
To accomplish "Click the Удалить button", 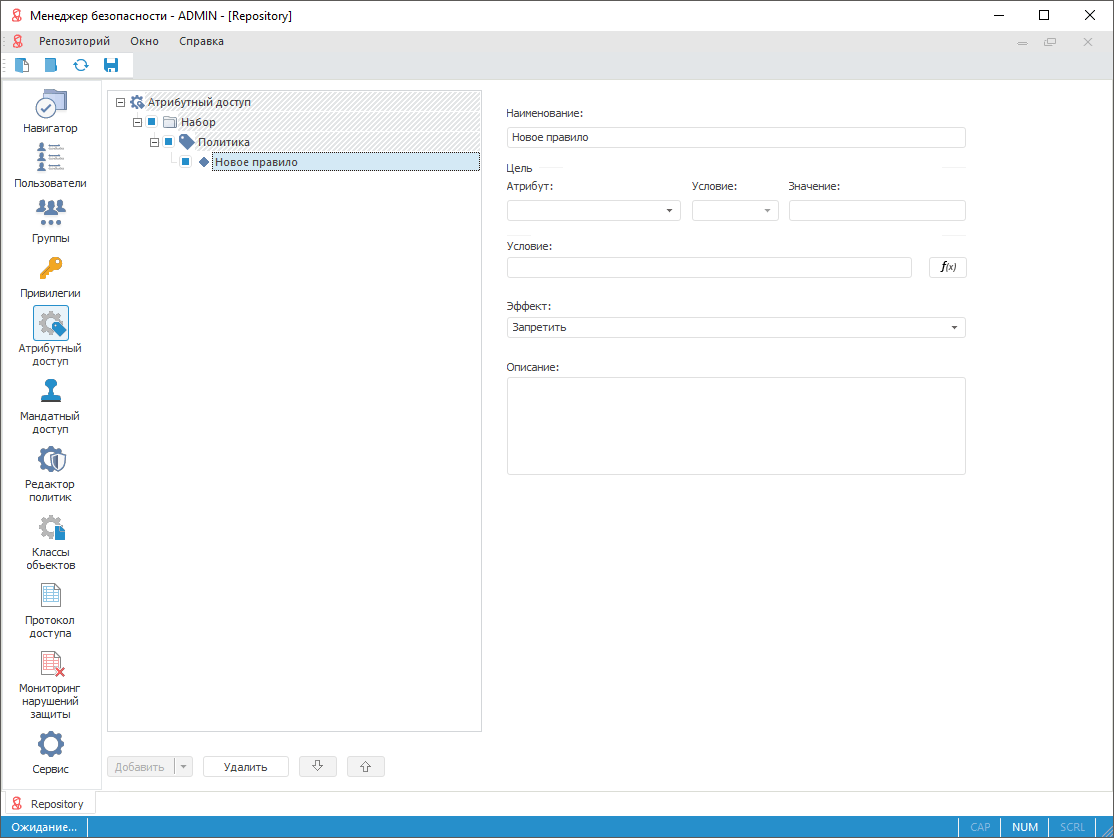I will point(245,767).
